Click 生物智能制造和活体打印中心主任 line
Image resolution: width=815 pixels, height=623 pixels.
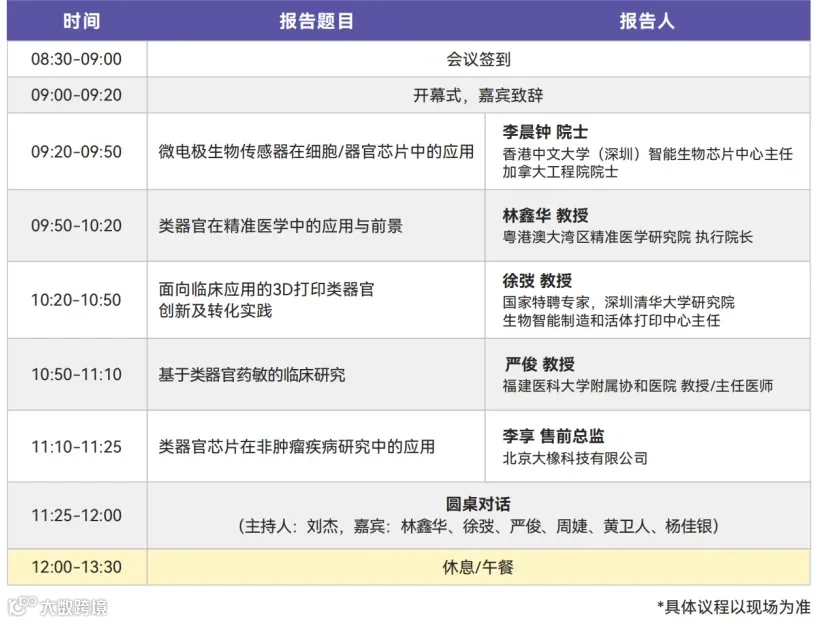611,321
